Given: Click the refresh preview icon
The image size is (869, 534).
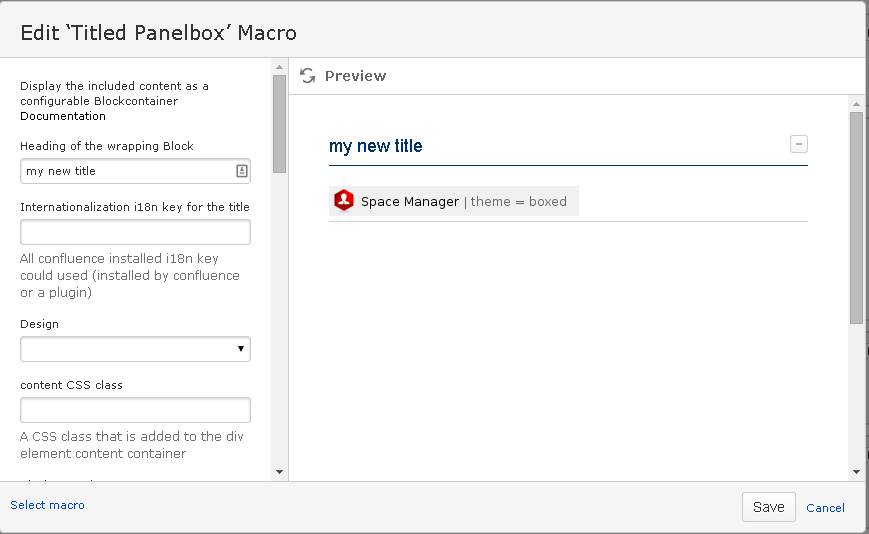Looking at the screenshot, I should (x=308, y=76).
